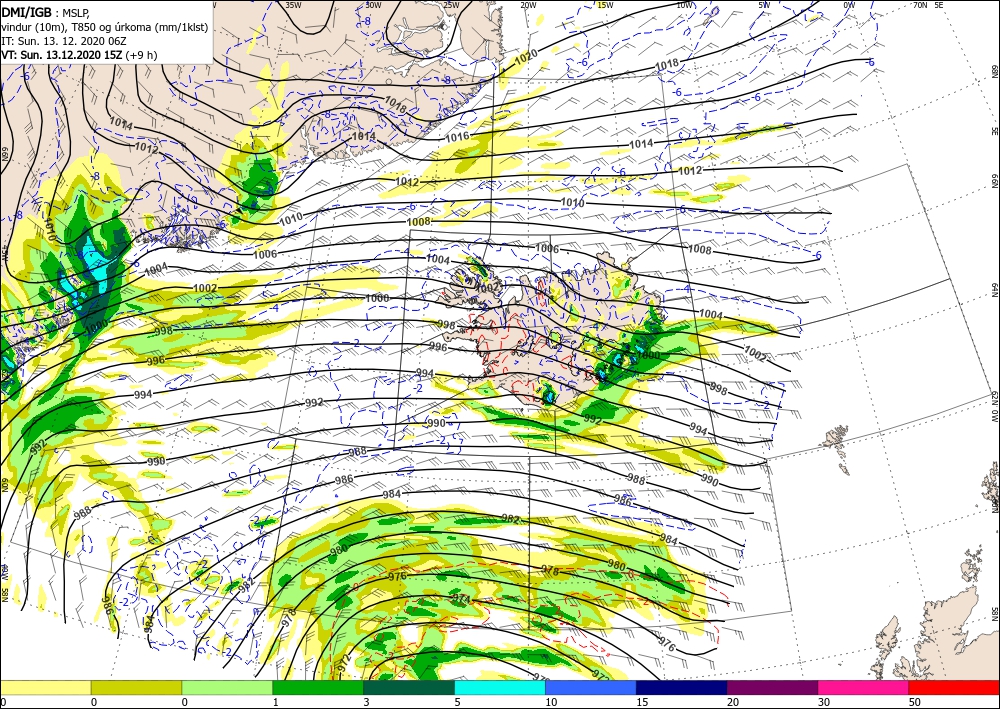Image resolution: width=1000 pixels, height=709 pixels.
Task: Select the dark green 3 mm legend swatch
Action: 409,687
